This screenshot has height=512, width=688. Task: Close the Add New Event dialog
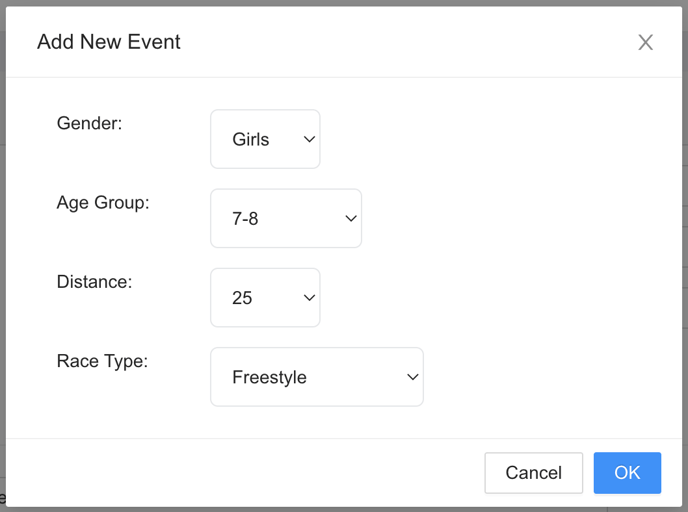click(645, 43)
